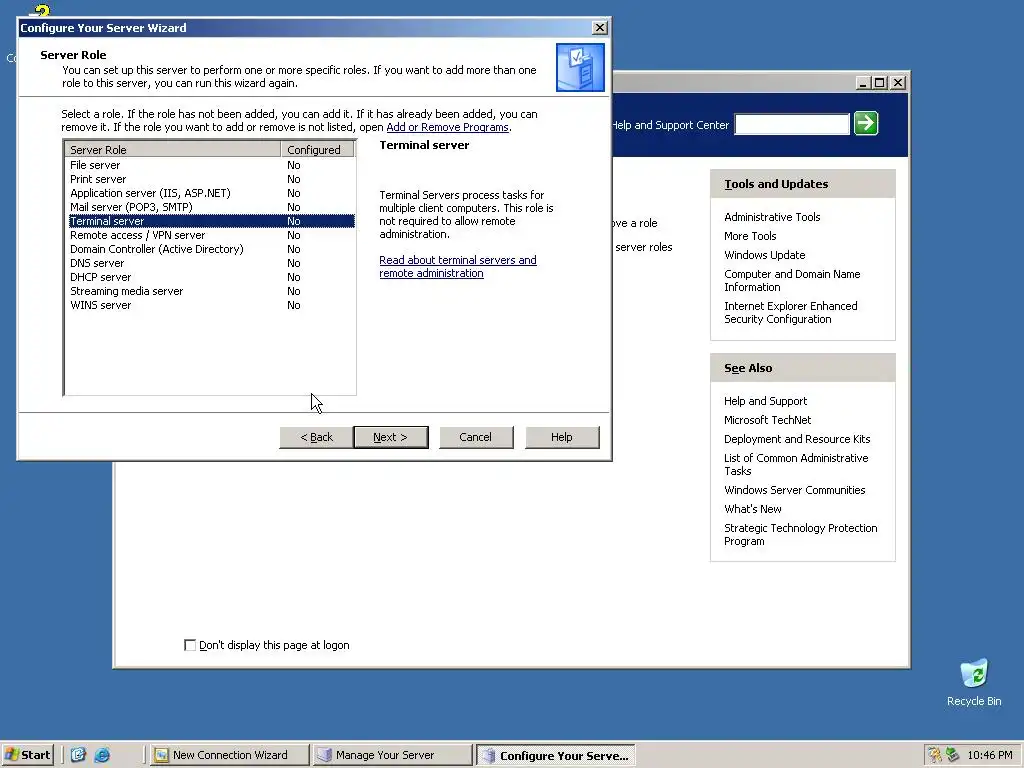The width and height of the screenshot is (1024, 768).
Task: Open Help and Support link under See Also
Action: 765,401
